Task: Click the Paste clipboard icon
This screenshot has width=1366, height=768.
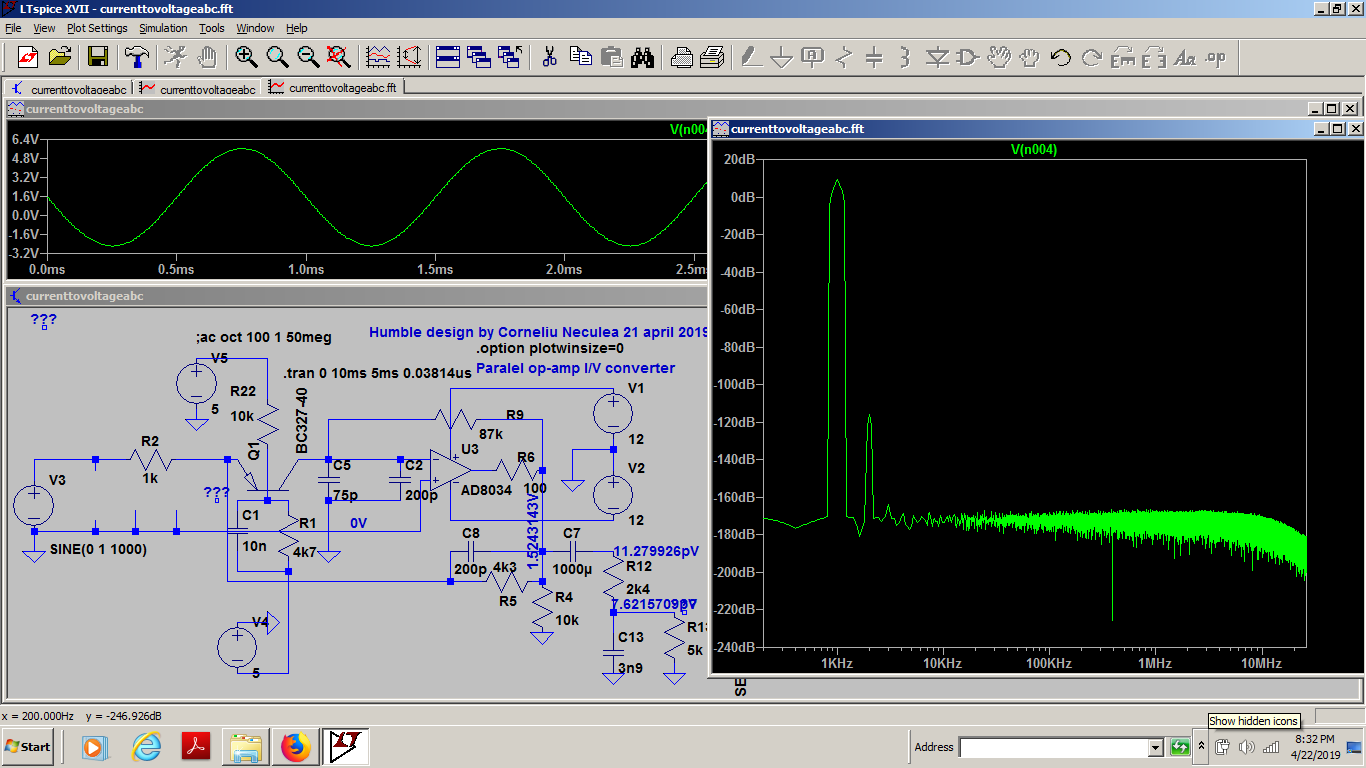Action: pos(611,56)
